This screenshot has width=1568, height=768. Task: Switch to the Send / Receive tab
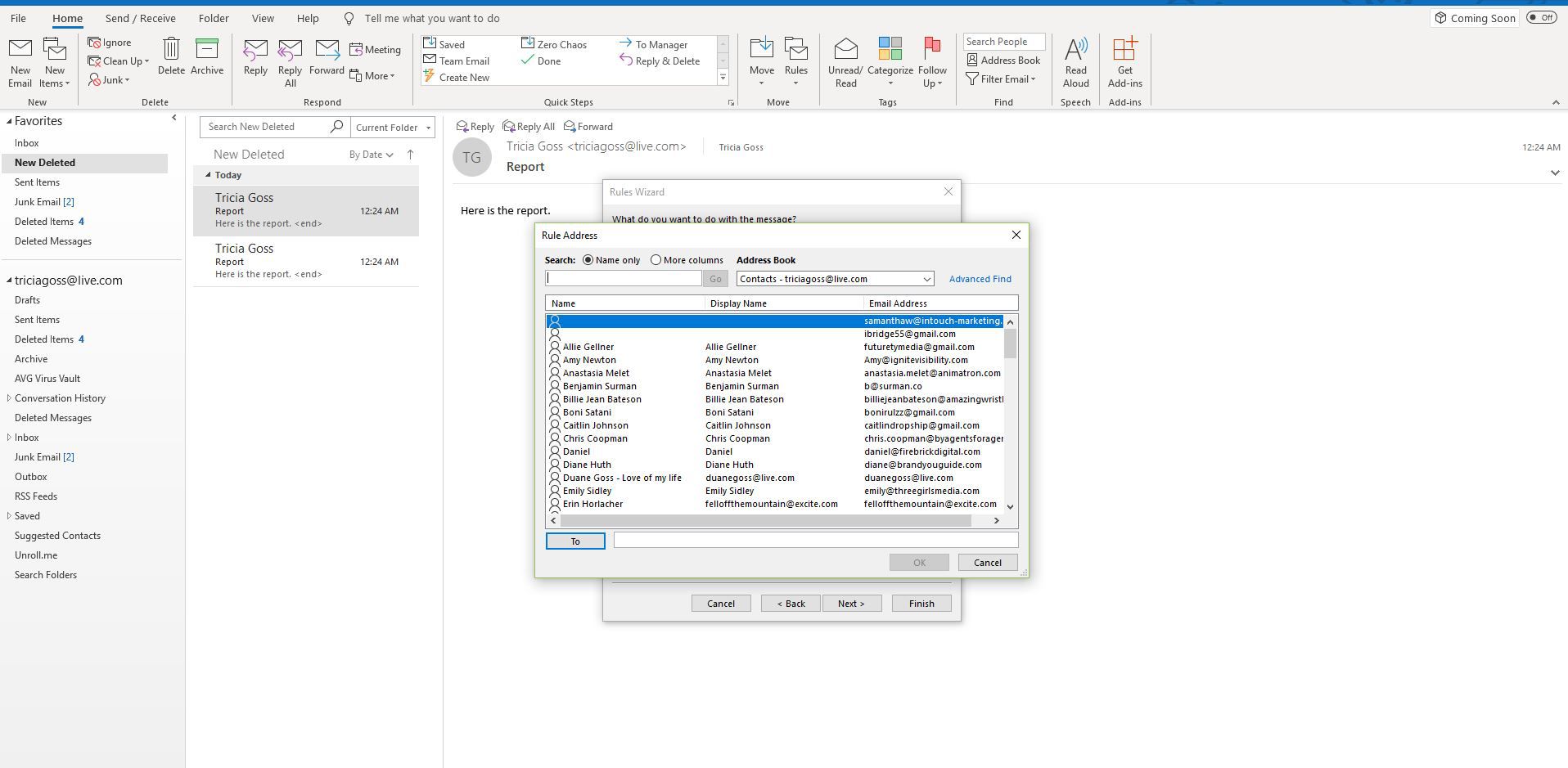141,18
